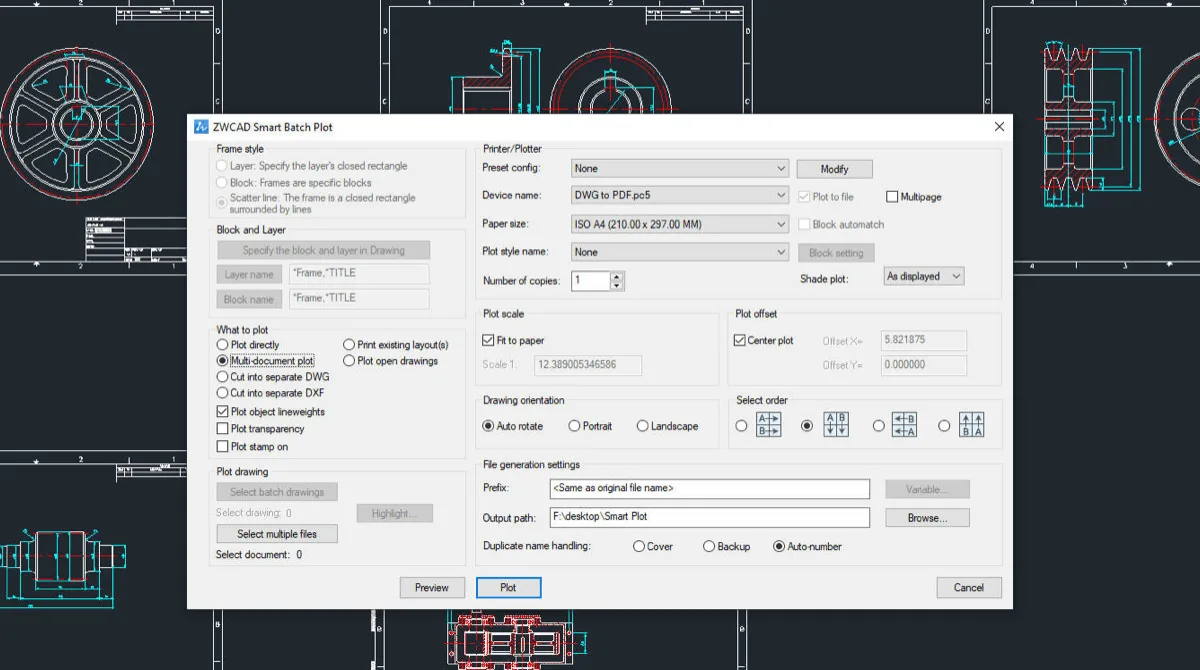
Task: Select the Multi-document plot radio button
Action: tap(222, 361)
